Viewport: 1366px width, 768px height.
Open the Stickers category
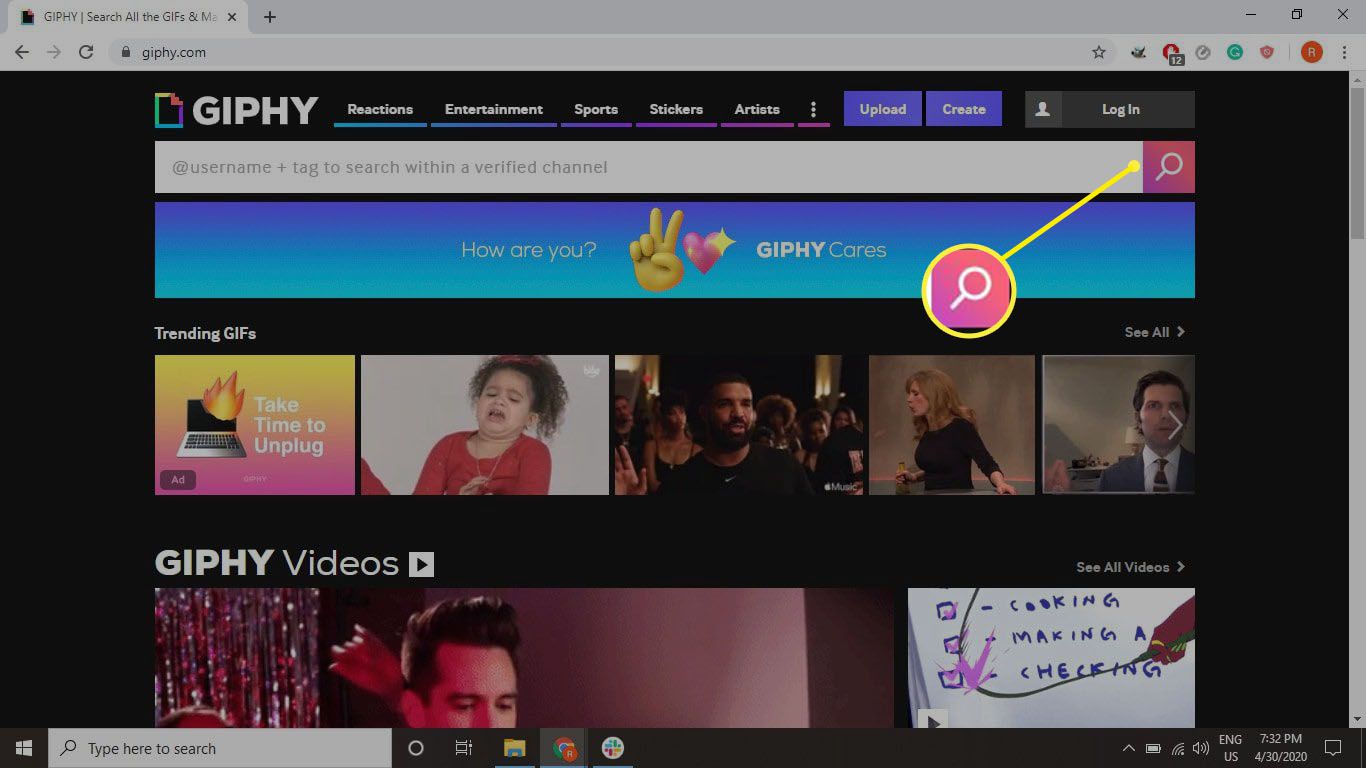(676, 109)
